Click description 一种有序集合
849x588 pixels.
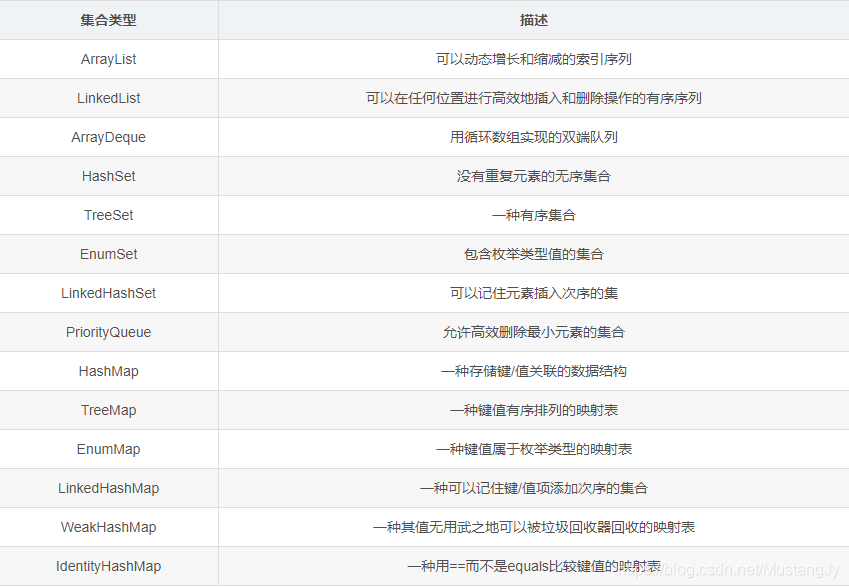coord(533,215)
